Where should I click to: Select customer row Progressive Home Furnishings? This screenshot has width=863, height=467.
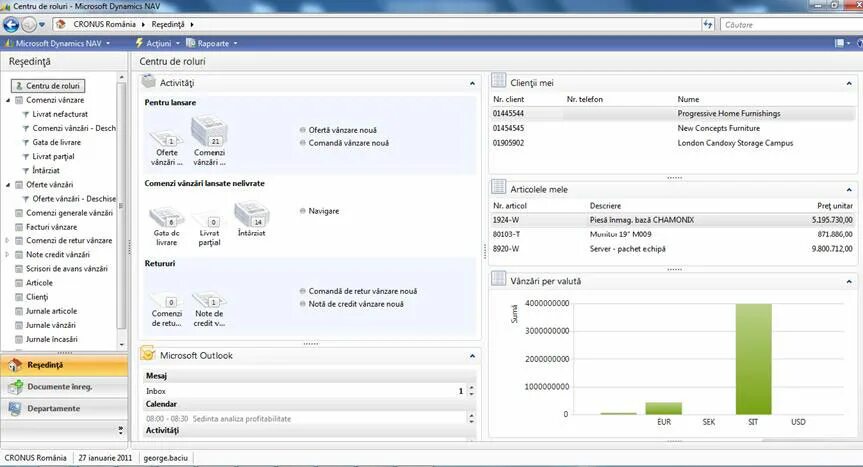(x=673, y=114)
